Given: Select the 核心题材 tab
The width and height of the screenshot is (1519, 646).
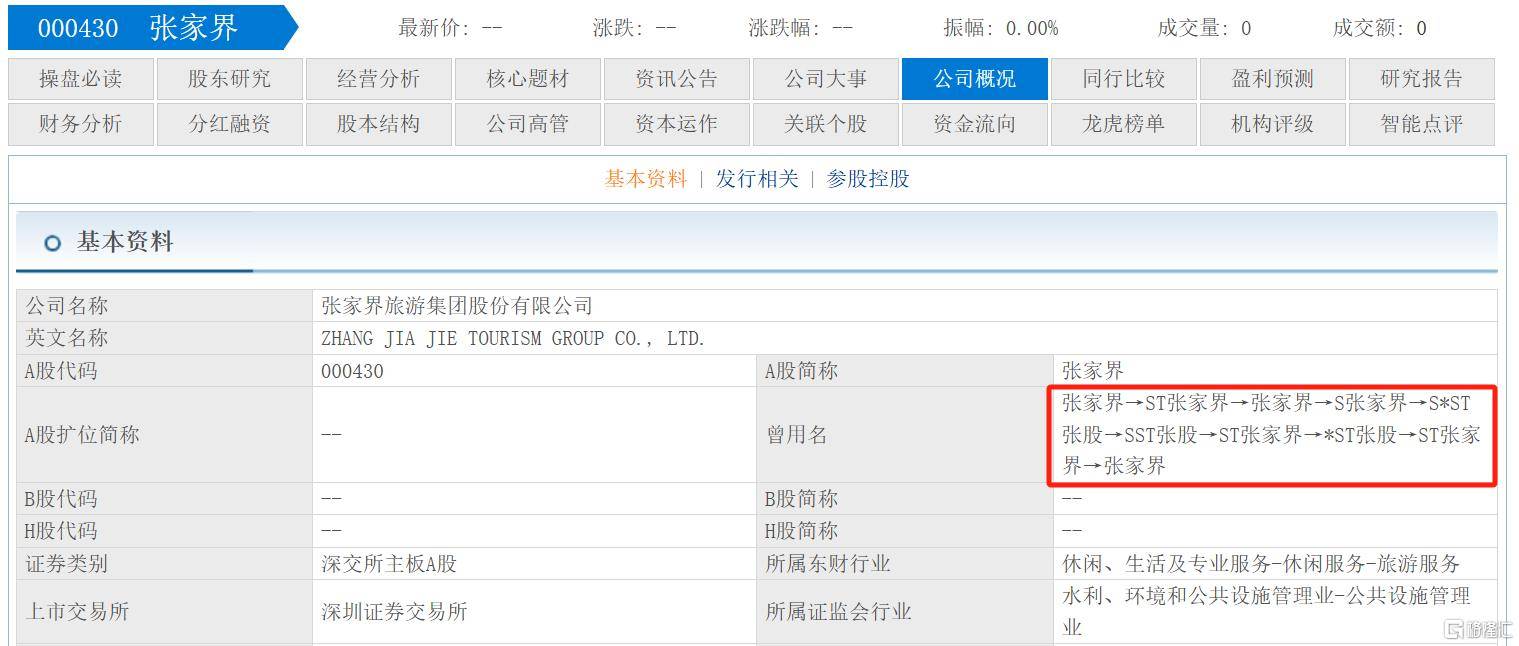Looking at the screenshot, I should click(528, 79).
